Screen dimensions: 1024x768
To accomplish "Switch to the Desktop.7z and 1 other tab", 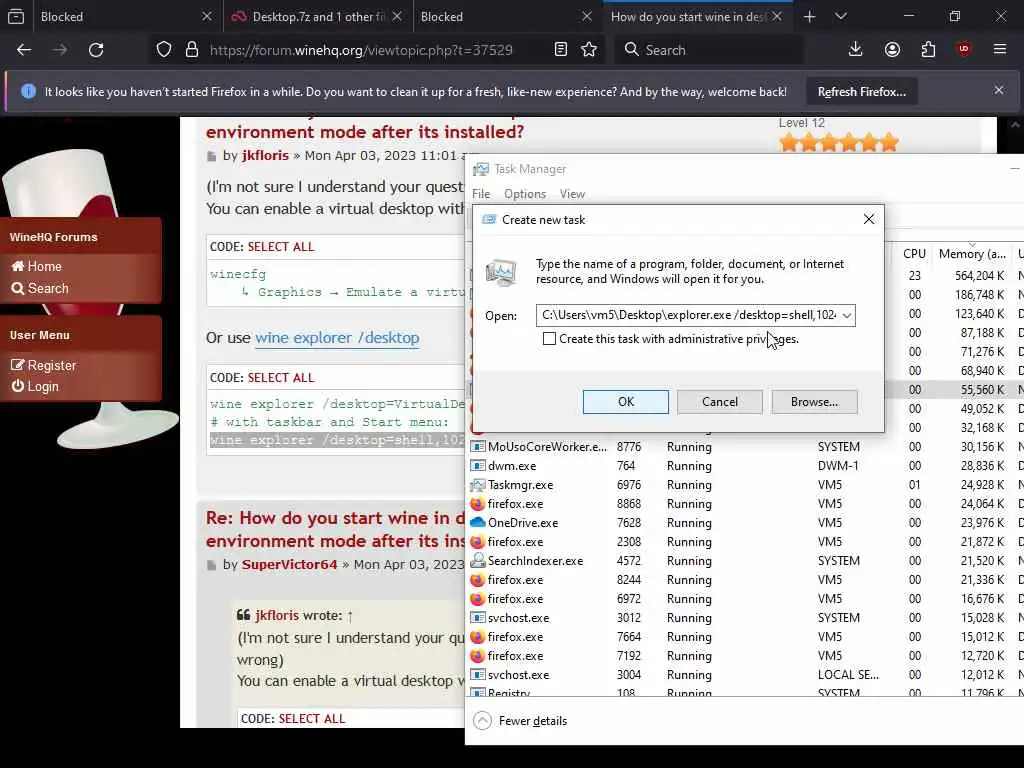I will [x=318, y=16].
